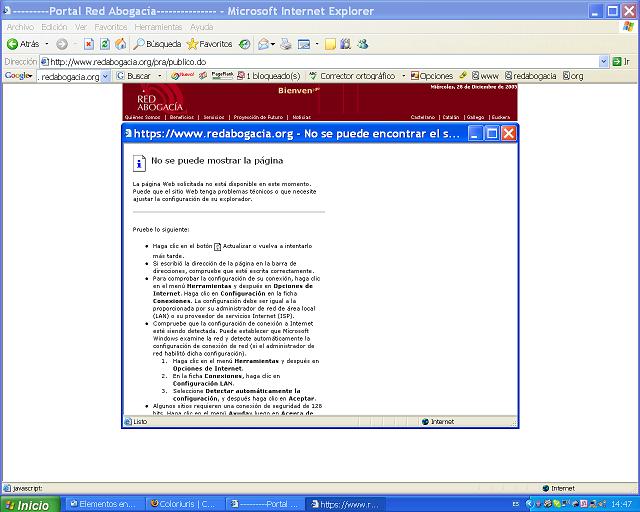The image size is (640, 512).
Task: Maximize the redabogacia error popup window
Action: pos(492,133)
